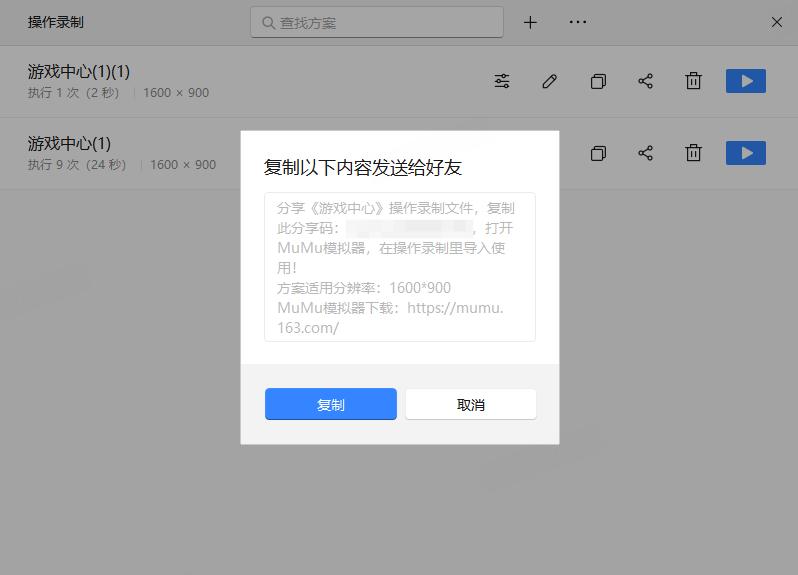Click the pencil edit icon for 游戏中心(1)(1)
Screen dimensions: 798x575
[x=549, y=81]
